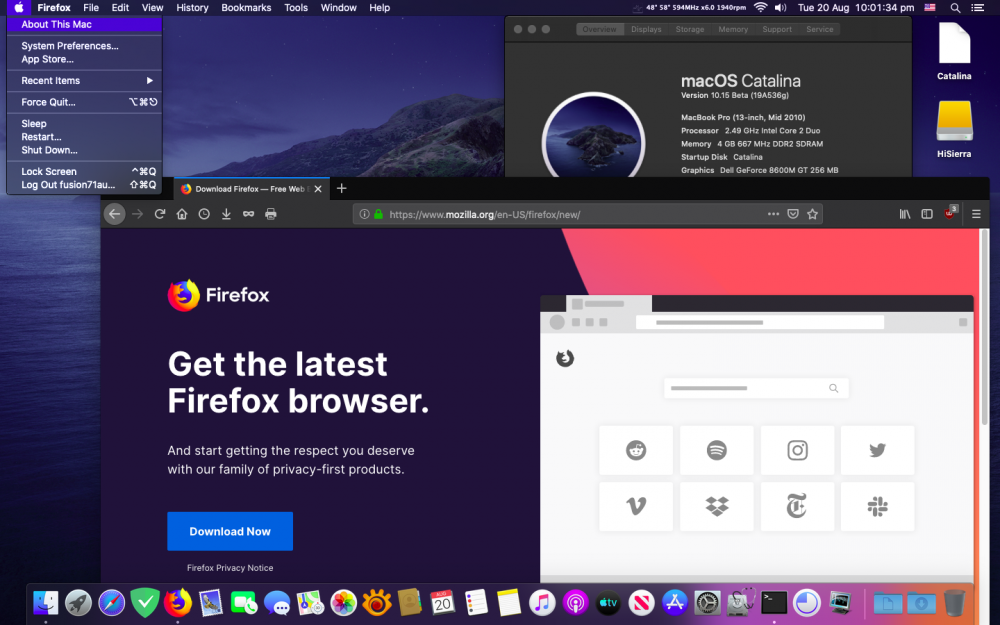Viewport: 1000px width, 625px height.
Task: Close the Download Firefox tab
Action: (318, 189)
